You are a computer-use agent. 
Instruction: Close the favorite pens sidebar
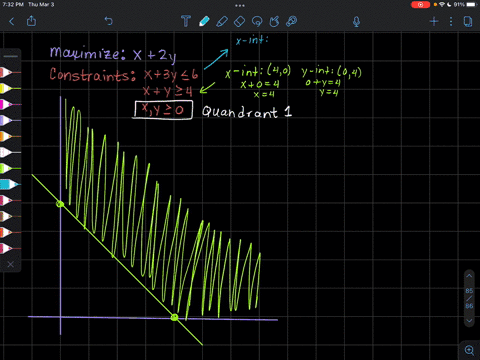(x=11, y=264)
